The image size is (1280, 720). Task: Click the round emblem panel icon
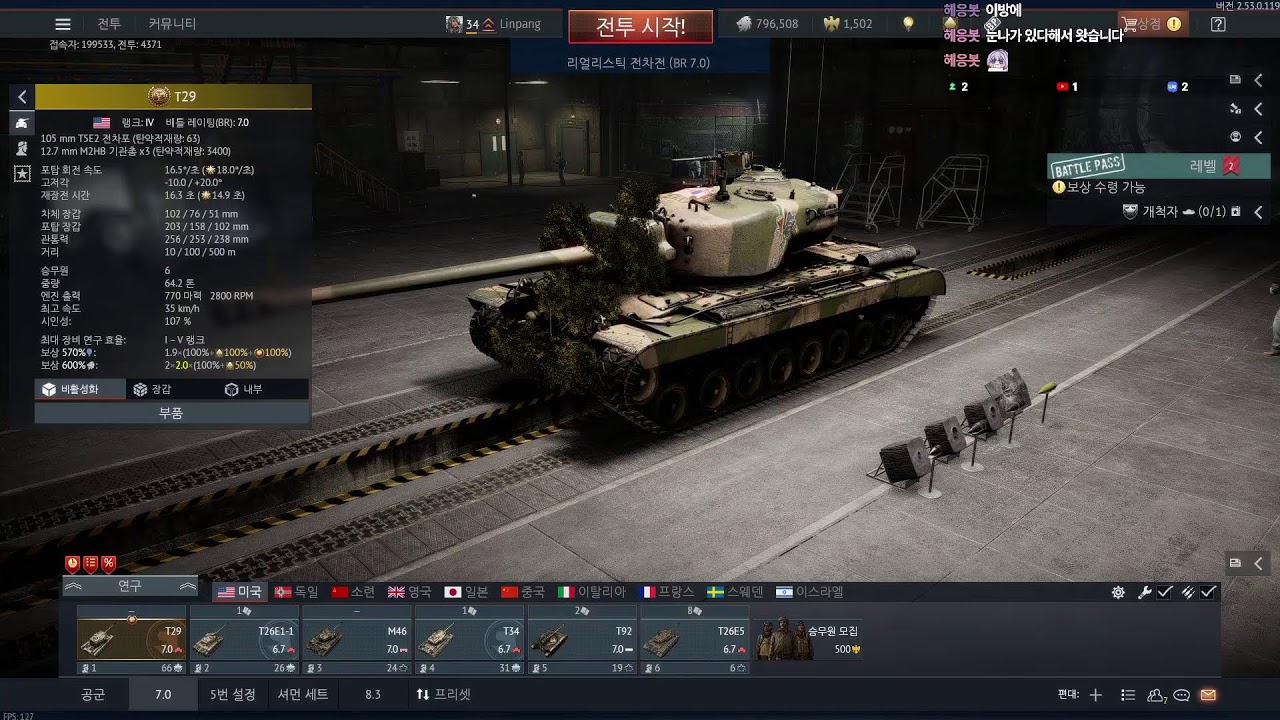pyautogui.click(x=1235, y=137)
